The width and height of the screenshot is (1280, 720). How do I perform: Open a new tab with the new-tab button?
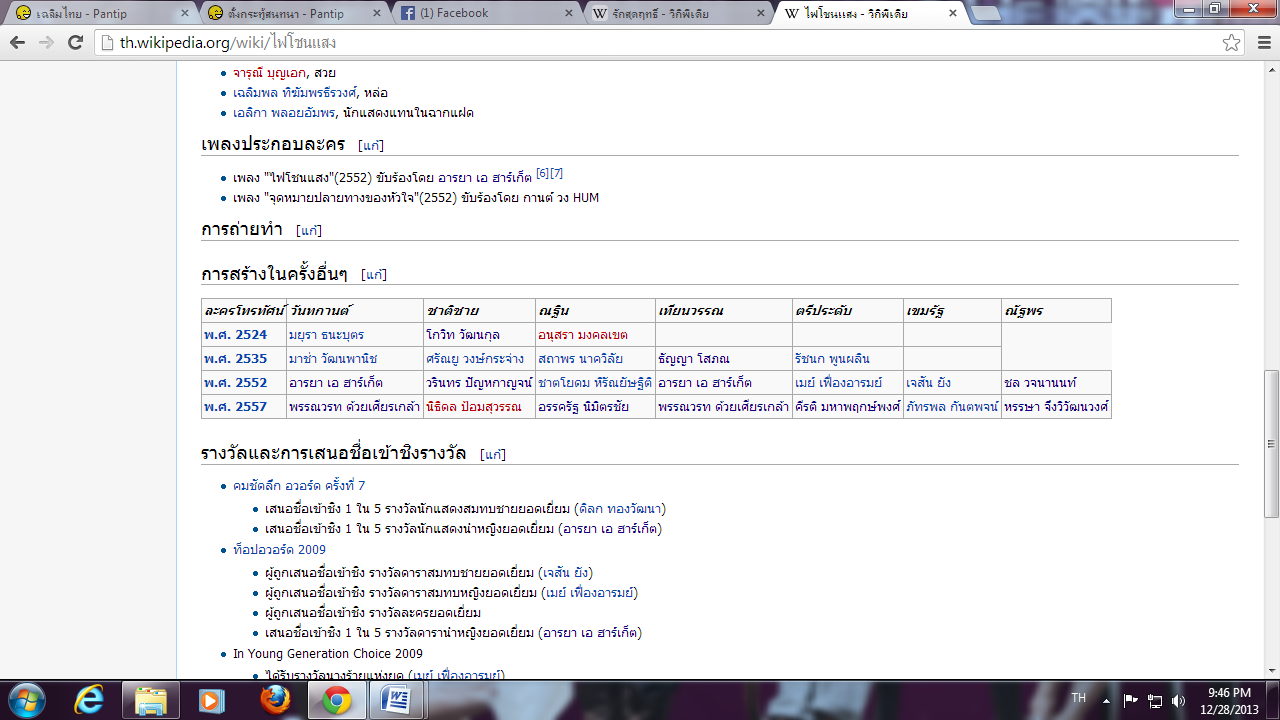(987, 14)
